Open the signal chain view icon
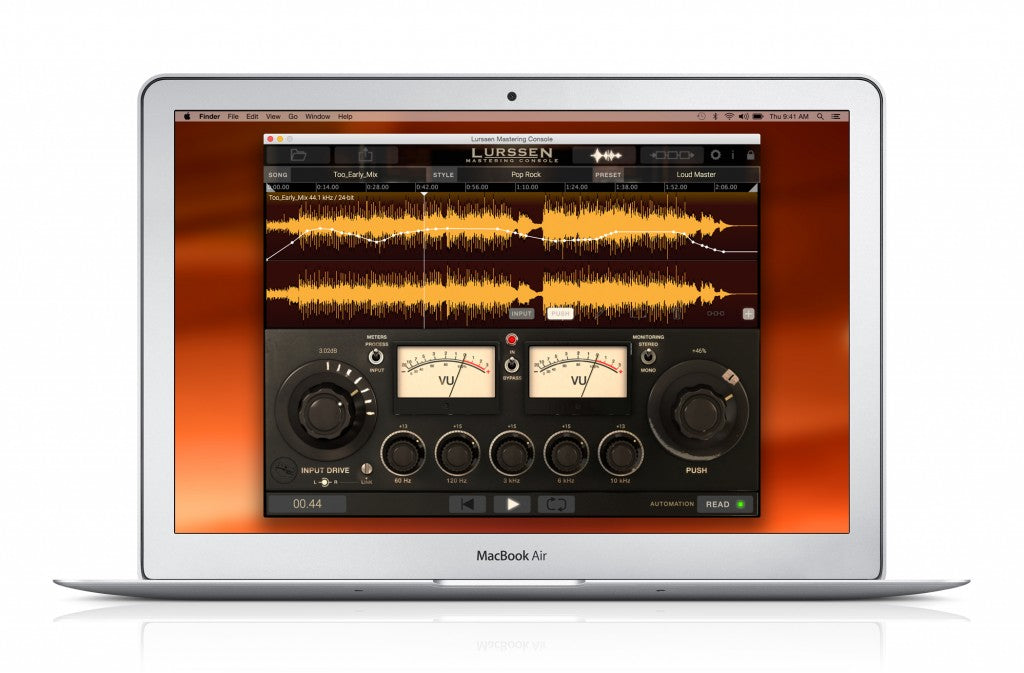 pyautogui.click(x=672, y=155)
